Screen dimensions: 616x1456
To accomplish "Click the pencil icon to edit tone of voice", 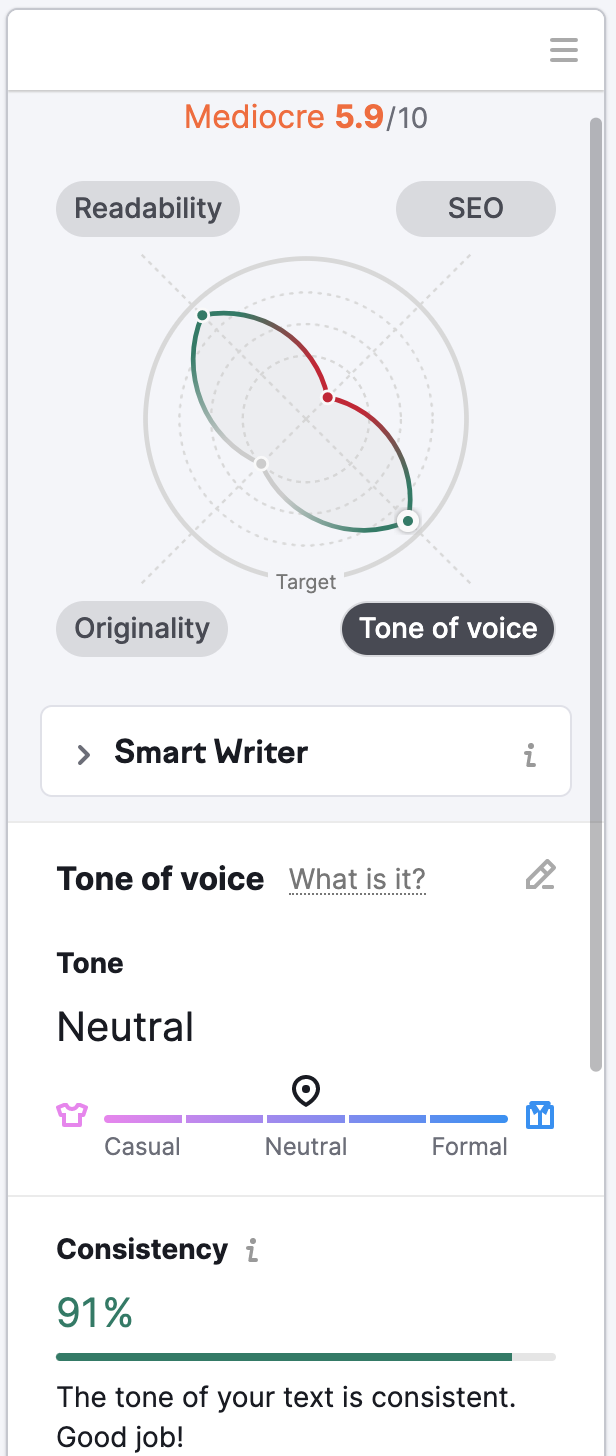I will [x=540, y=875].
